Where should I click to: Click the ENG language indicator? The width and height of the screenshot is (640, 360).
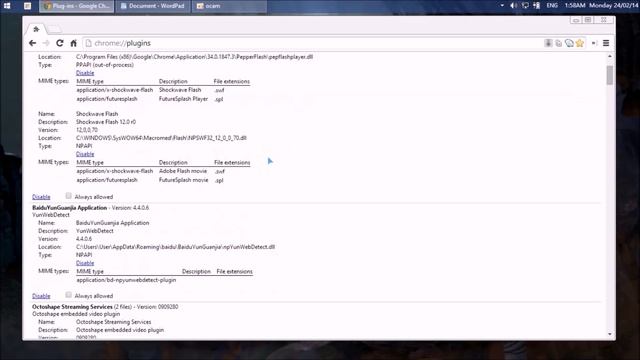[552, 6]
